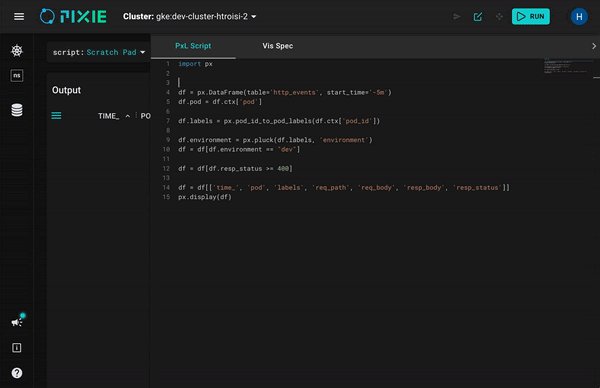The width and height of the screenshot is (600, 388).
Task: Click the 'http_events' string in line 4
Action: click(294, 92)
